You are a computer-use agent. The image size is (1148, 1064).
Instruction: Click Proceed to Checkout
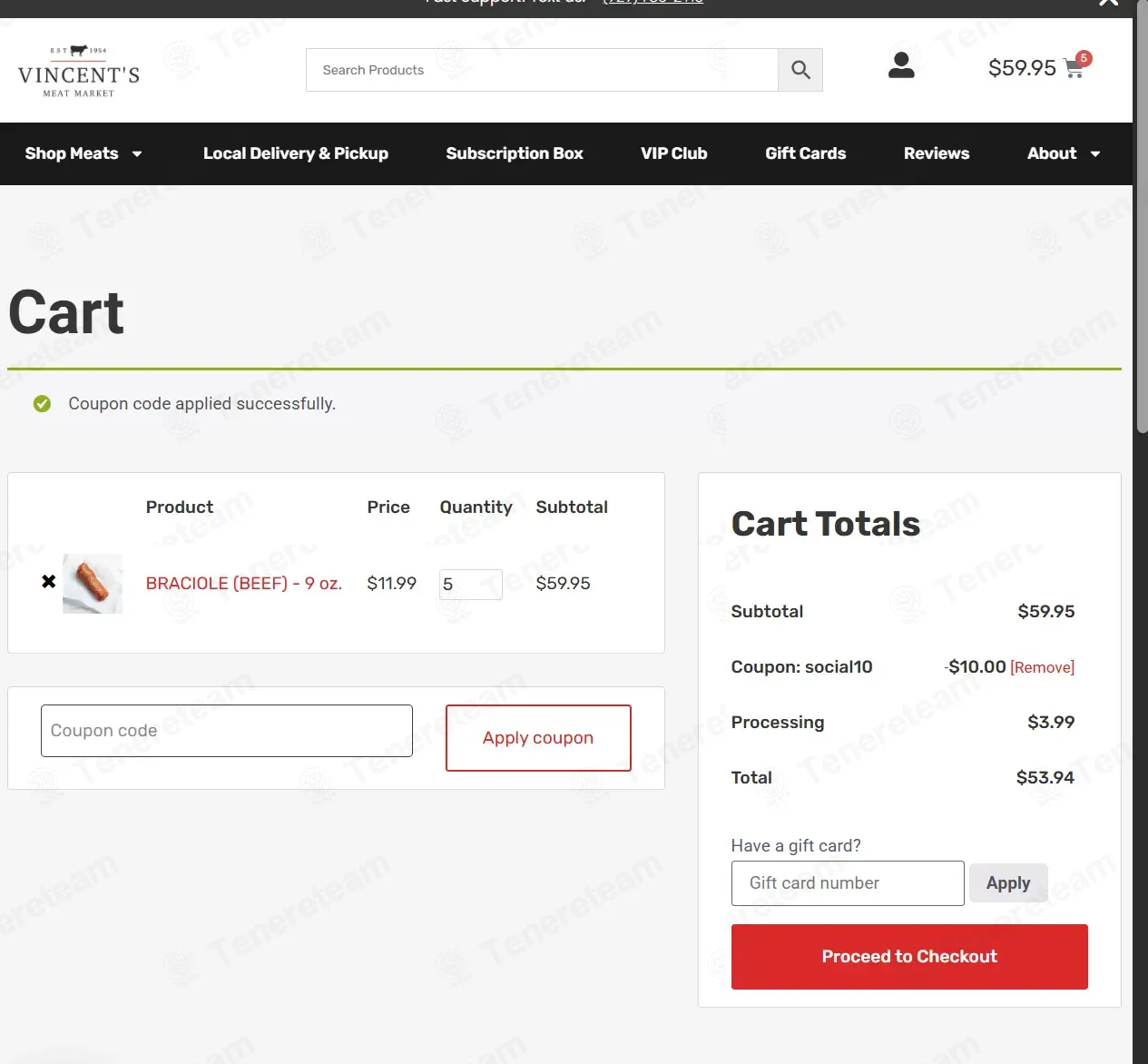coord(909,957)
